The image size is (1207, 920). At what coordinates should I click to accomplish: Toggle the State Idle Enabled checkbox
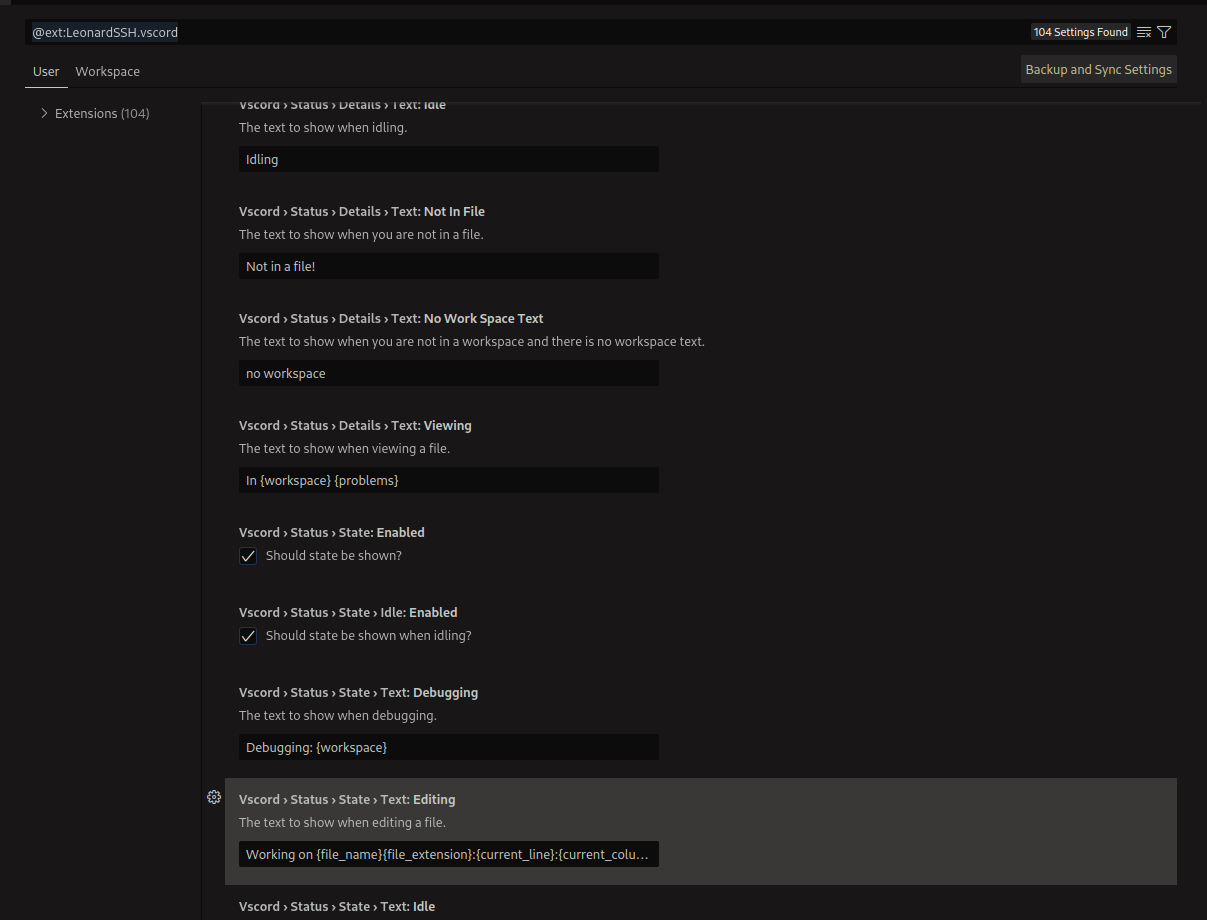[248, 636]
